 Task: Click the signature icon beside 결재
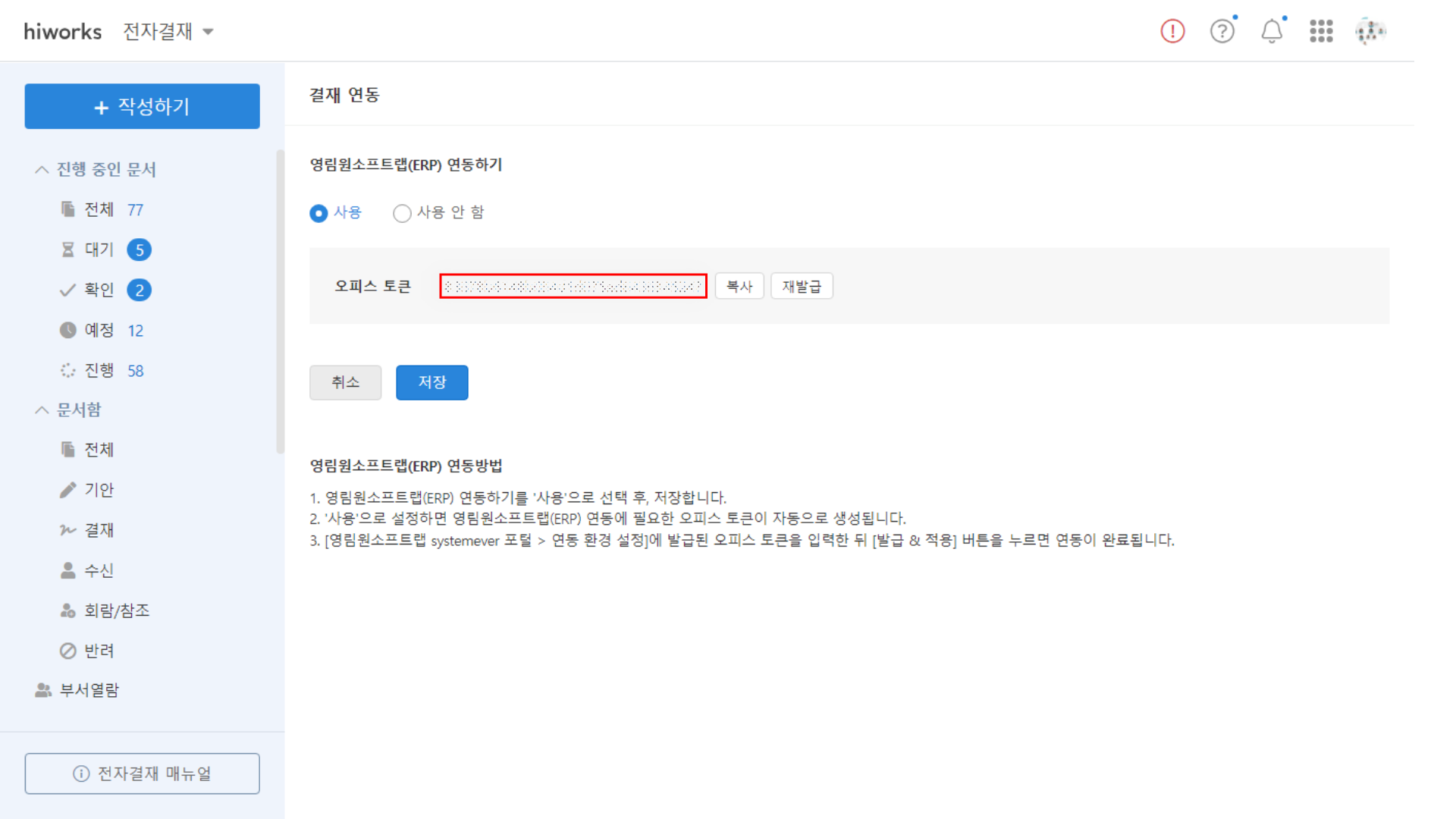coord(68,530)
